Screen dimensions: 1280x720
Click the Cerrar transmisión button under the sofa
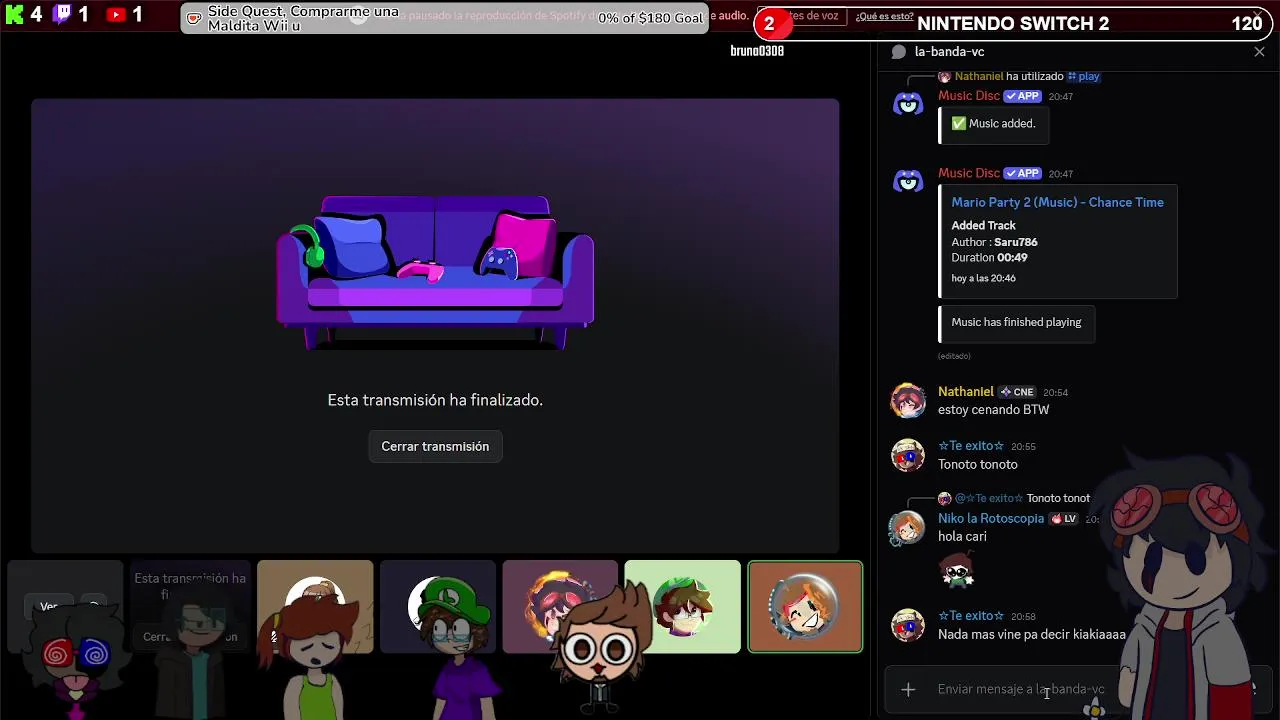[435, 446]
